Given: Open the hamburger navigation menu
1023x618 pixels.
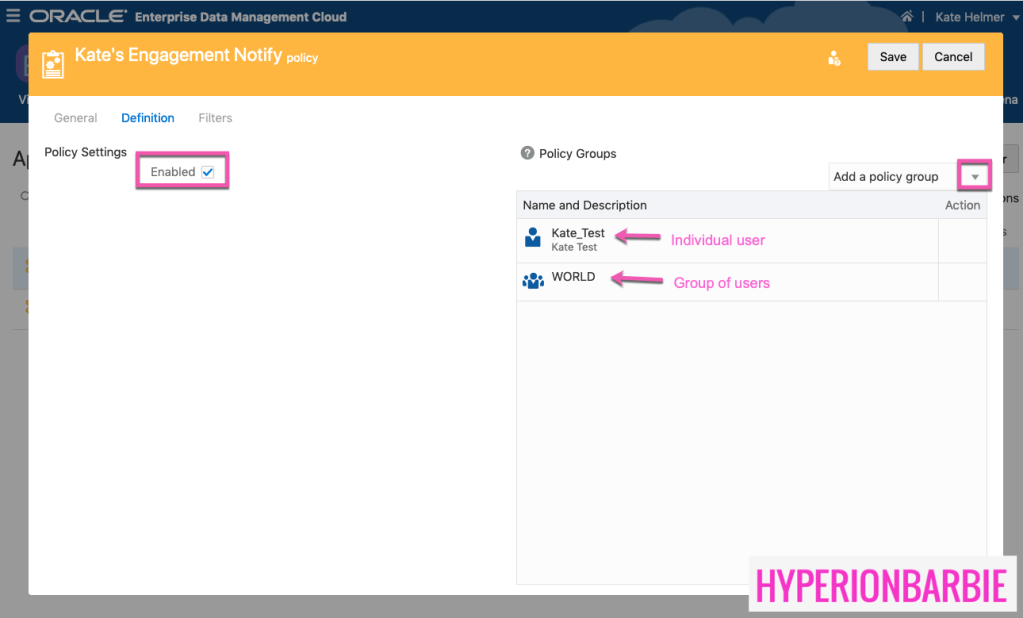Looking at the screenshot, I should (x=13, y=16).
